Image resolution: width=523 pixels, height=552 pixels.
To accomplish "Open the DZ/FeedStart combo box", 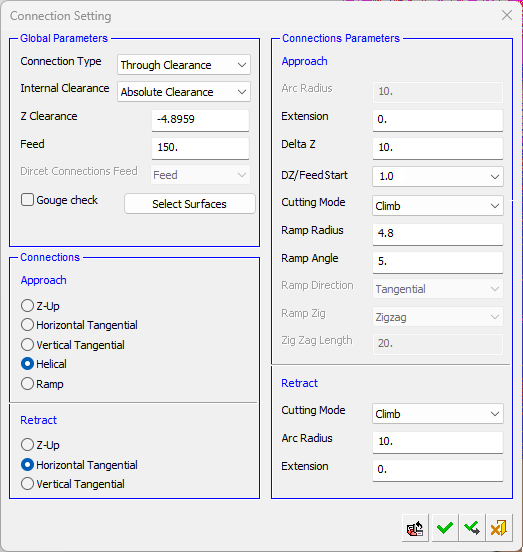I will tap(437, 176).
